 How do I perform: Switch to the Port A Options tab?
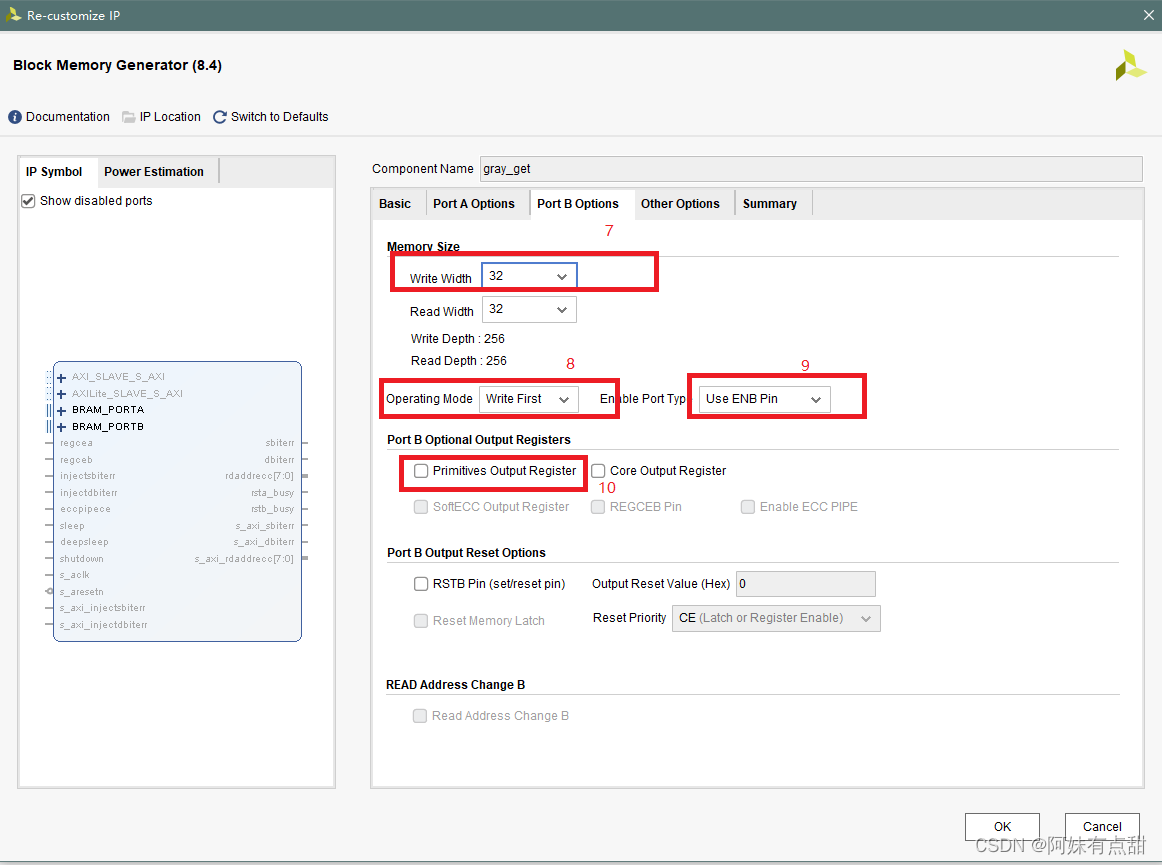[x=474, y=204]
